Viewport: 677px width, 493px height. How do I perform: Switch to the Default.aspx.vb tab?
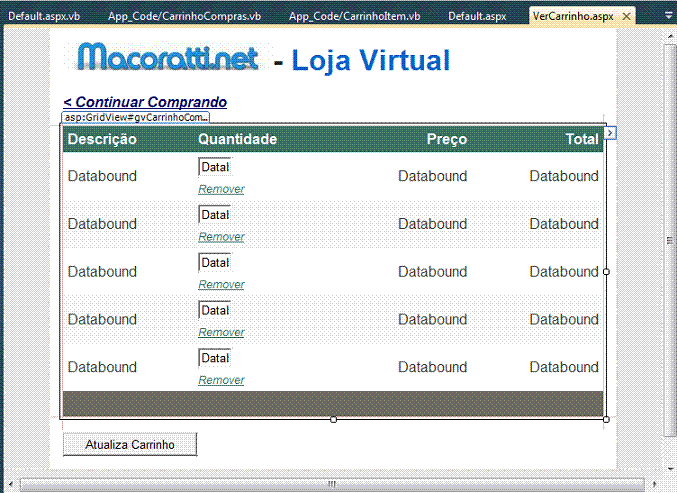(44, 17)
